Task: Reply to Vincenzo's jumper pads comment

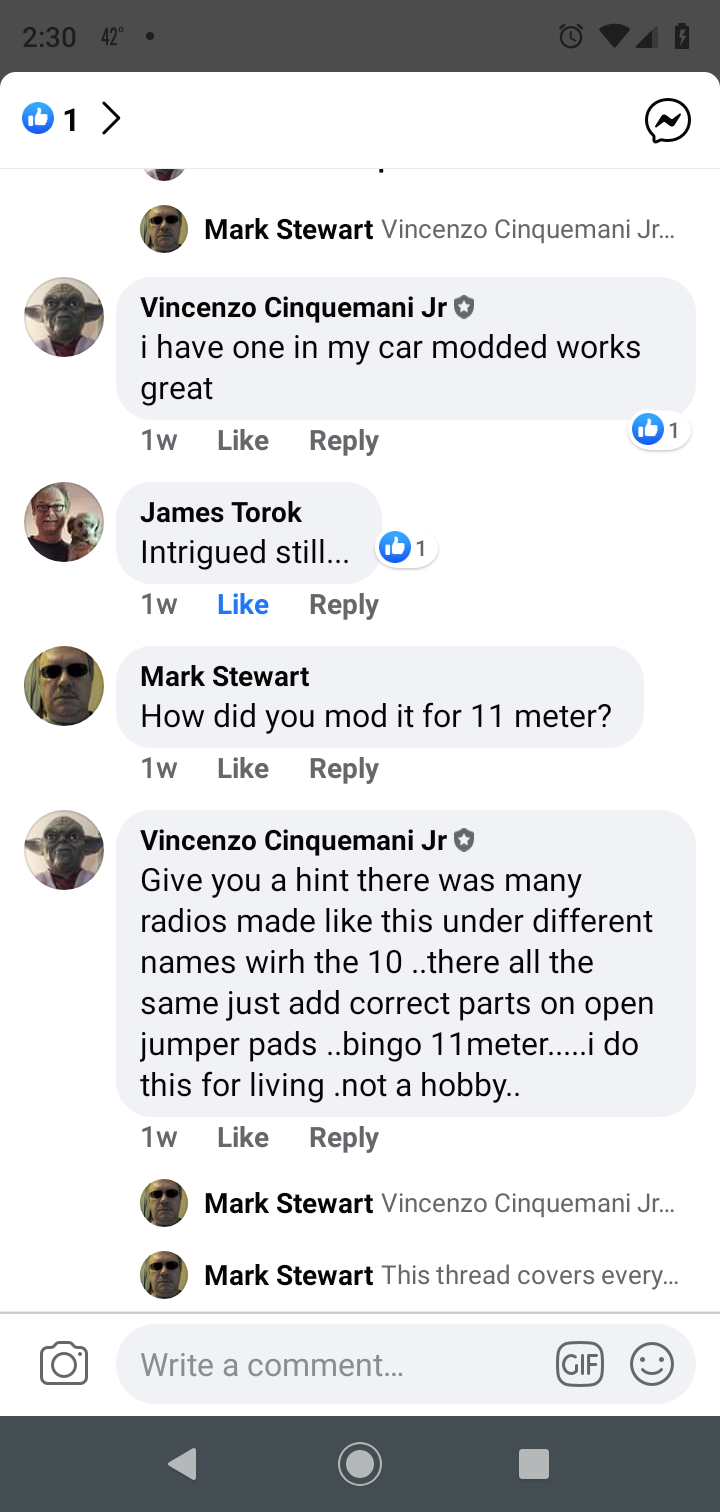Action: click(344, 1137)
